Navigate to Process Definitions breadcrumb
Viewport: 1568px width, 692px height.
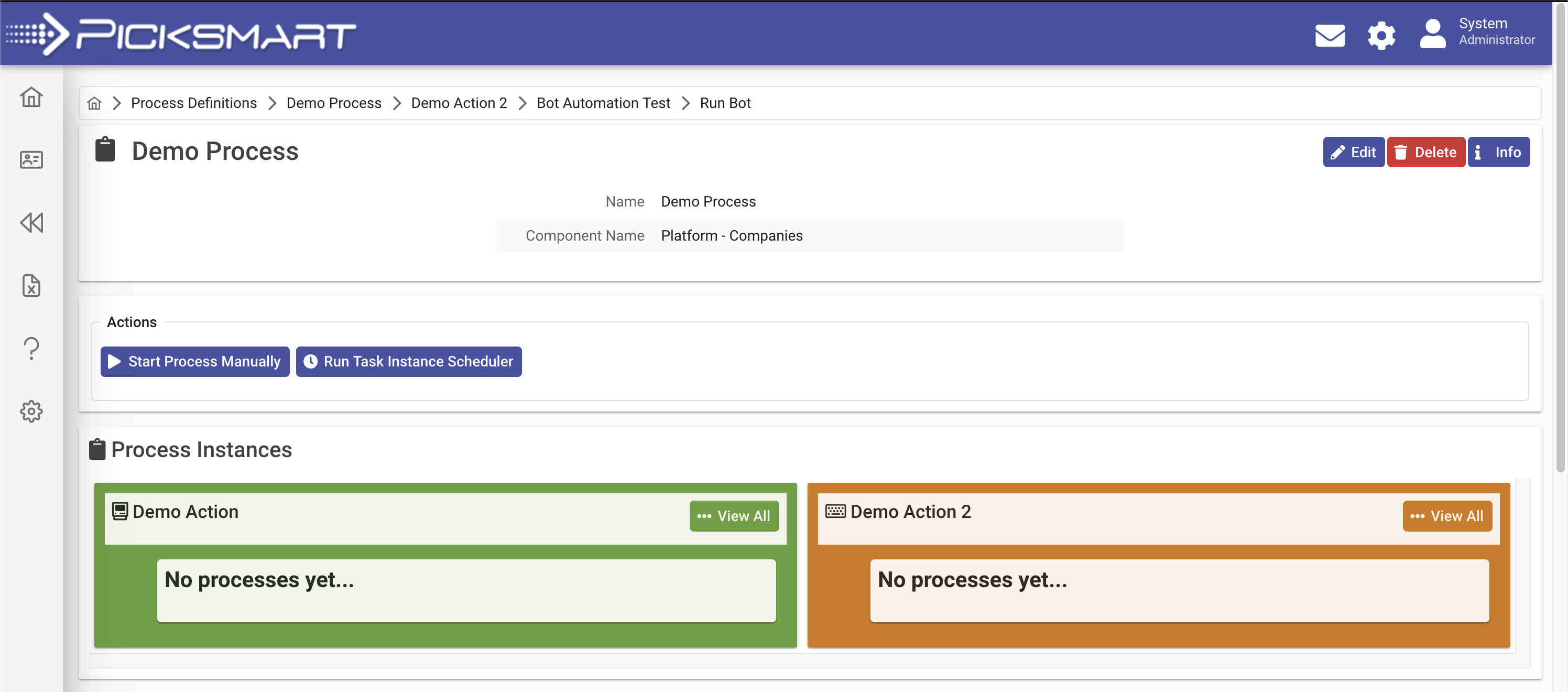(x=193, y=103)
